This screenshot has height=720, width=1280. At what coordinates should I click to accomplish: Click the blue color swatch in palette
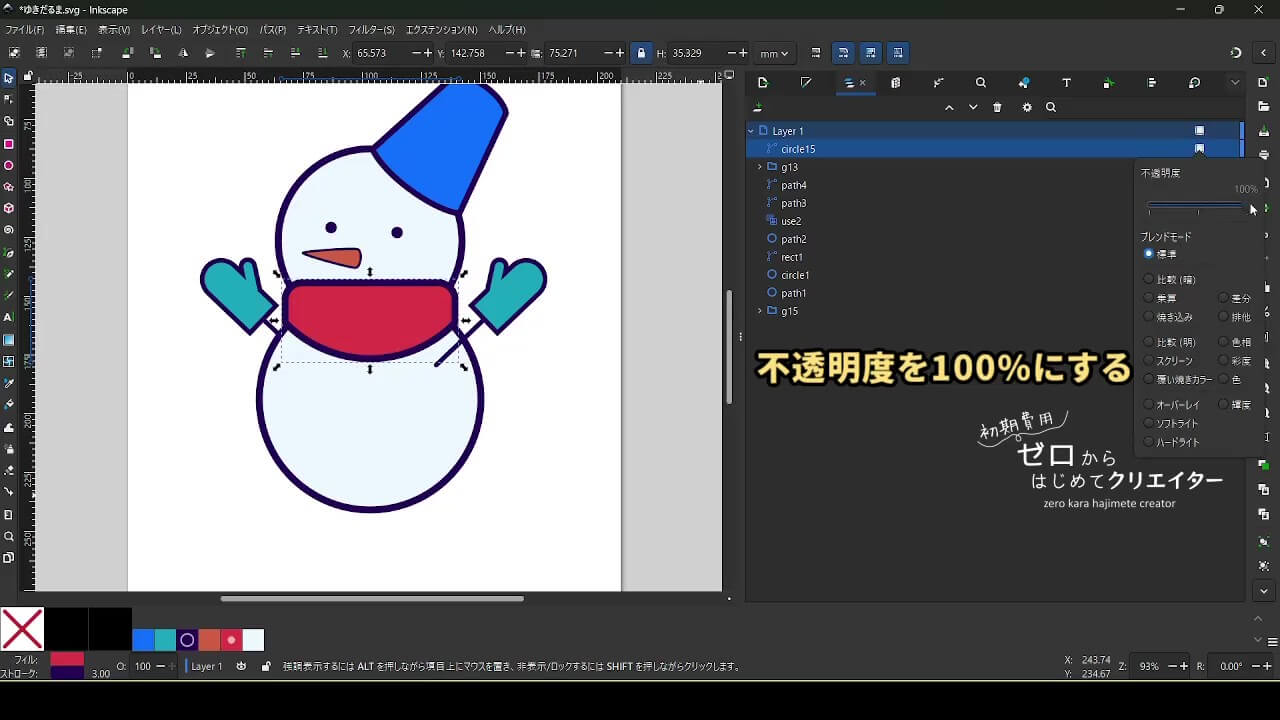(x=143, y=640)
